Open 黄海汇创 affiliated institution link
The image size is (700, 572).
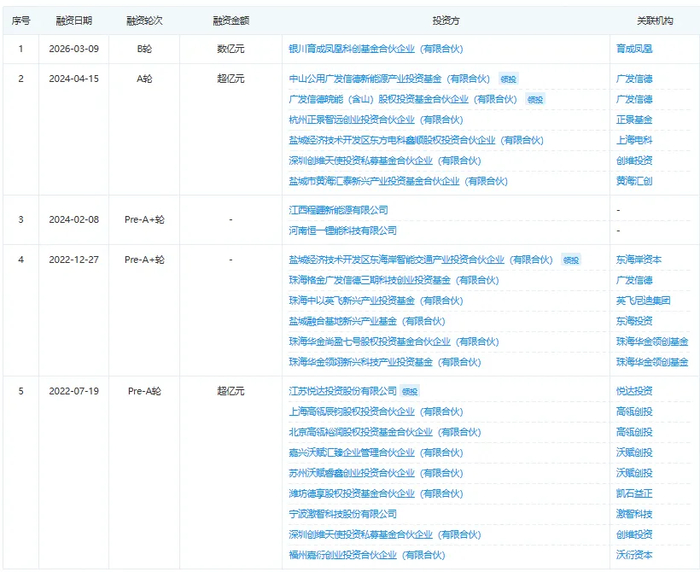pyautogui.click(x=634, y=181)
